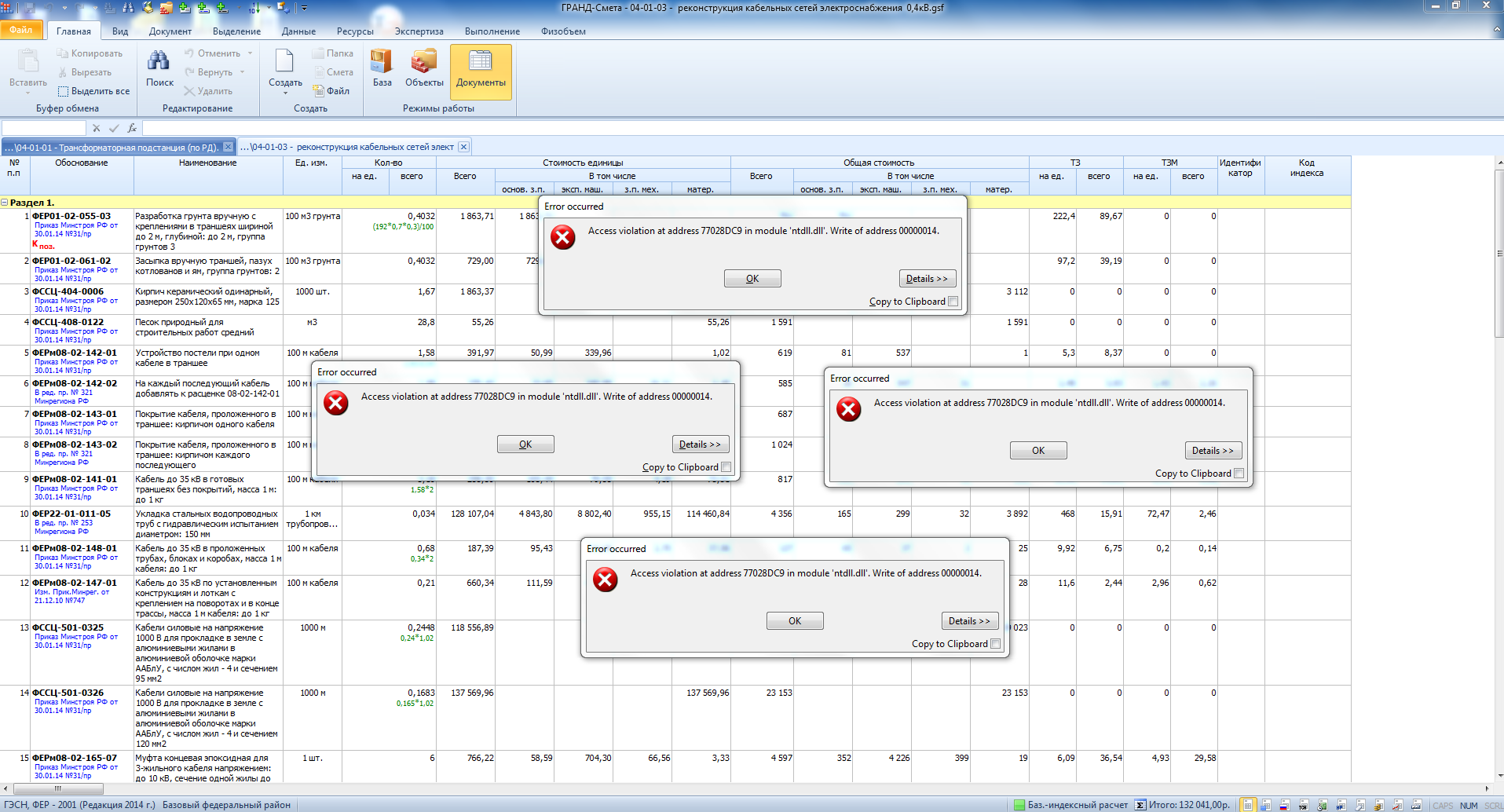Screen dimensions: 1504x812
Task: Click the Файл icon in Создать group
Action: pos(319,91)
